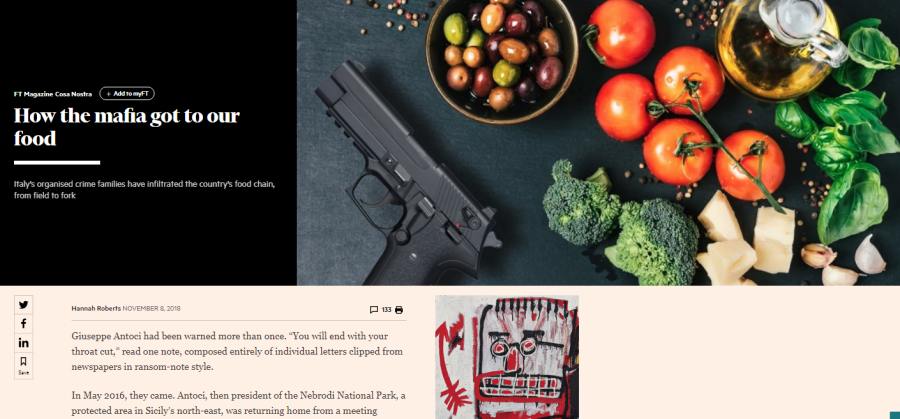900x419 pixels.
Task: Click the subheading about Italy's organised crime families
Action: [x=145, y=190]
